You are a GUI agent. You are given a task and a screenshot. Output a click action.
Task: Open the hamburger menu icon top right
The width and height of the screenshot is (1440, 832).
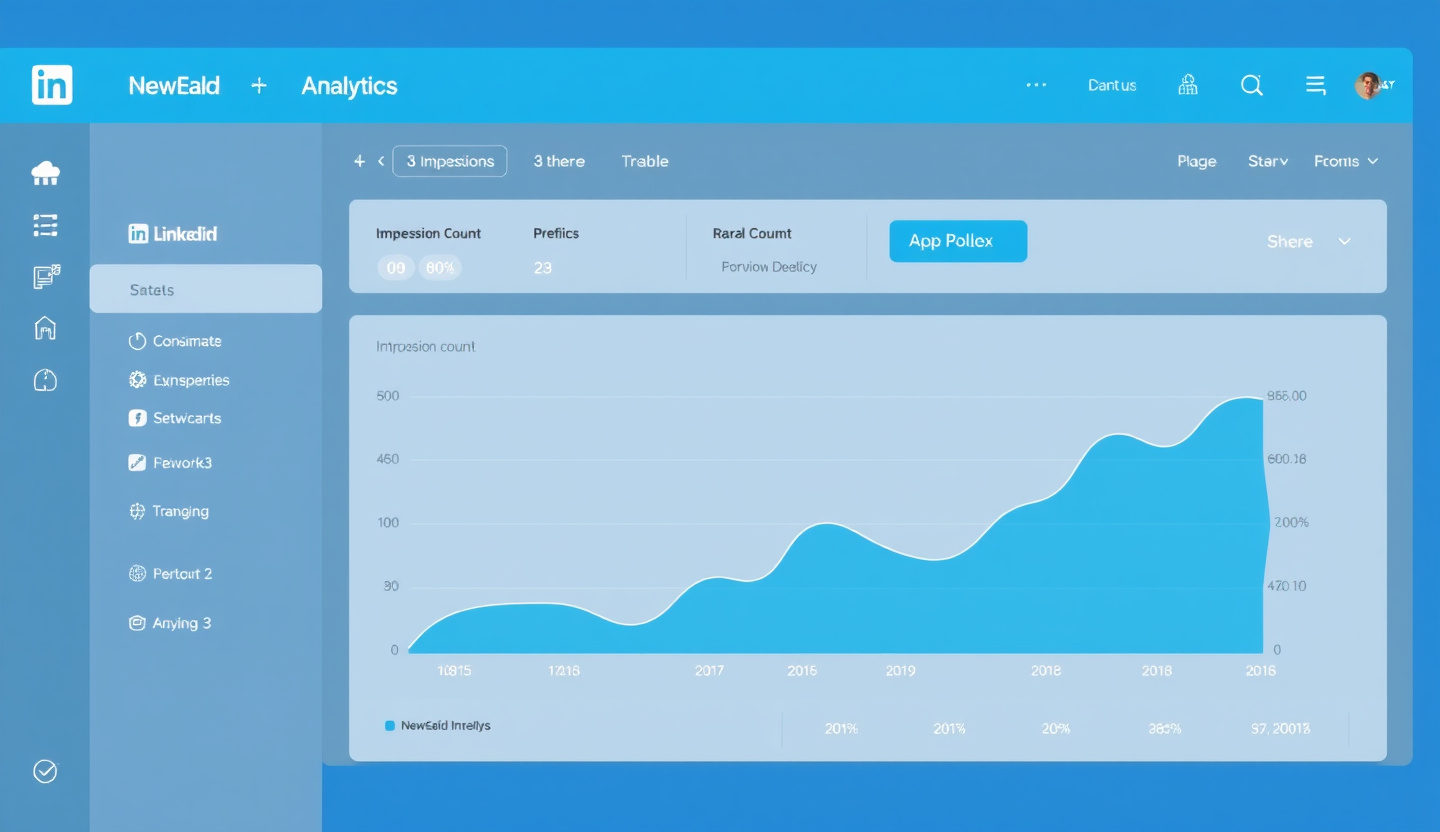(1315, 85)
